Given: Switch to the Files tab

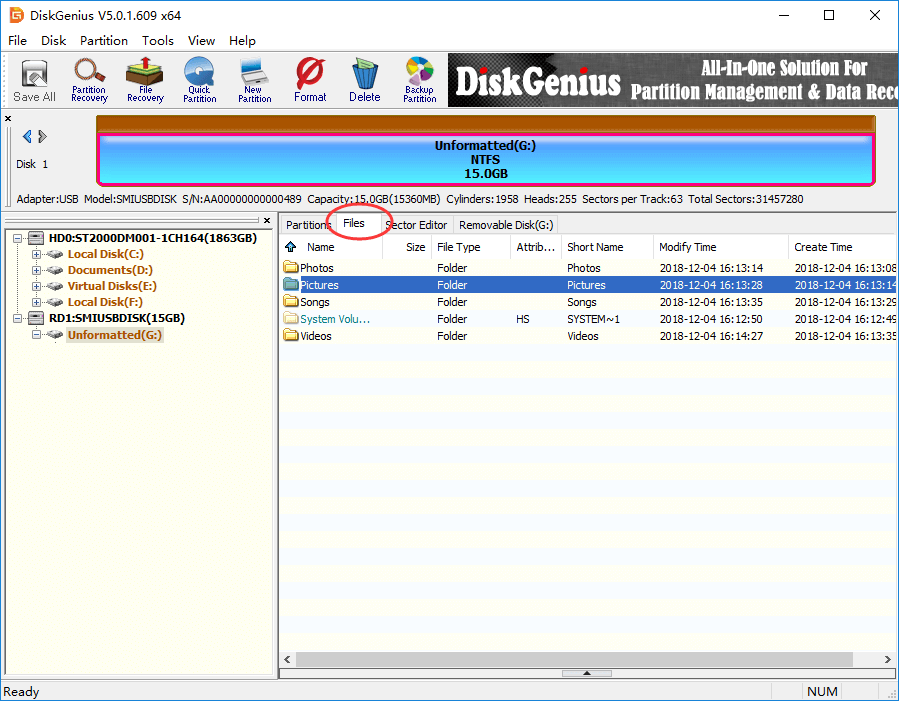Looking at the screenshot, I should pos(354,224).
